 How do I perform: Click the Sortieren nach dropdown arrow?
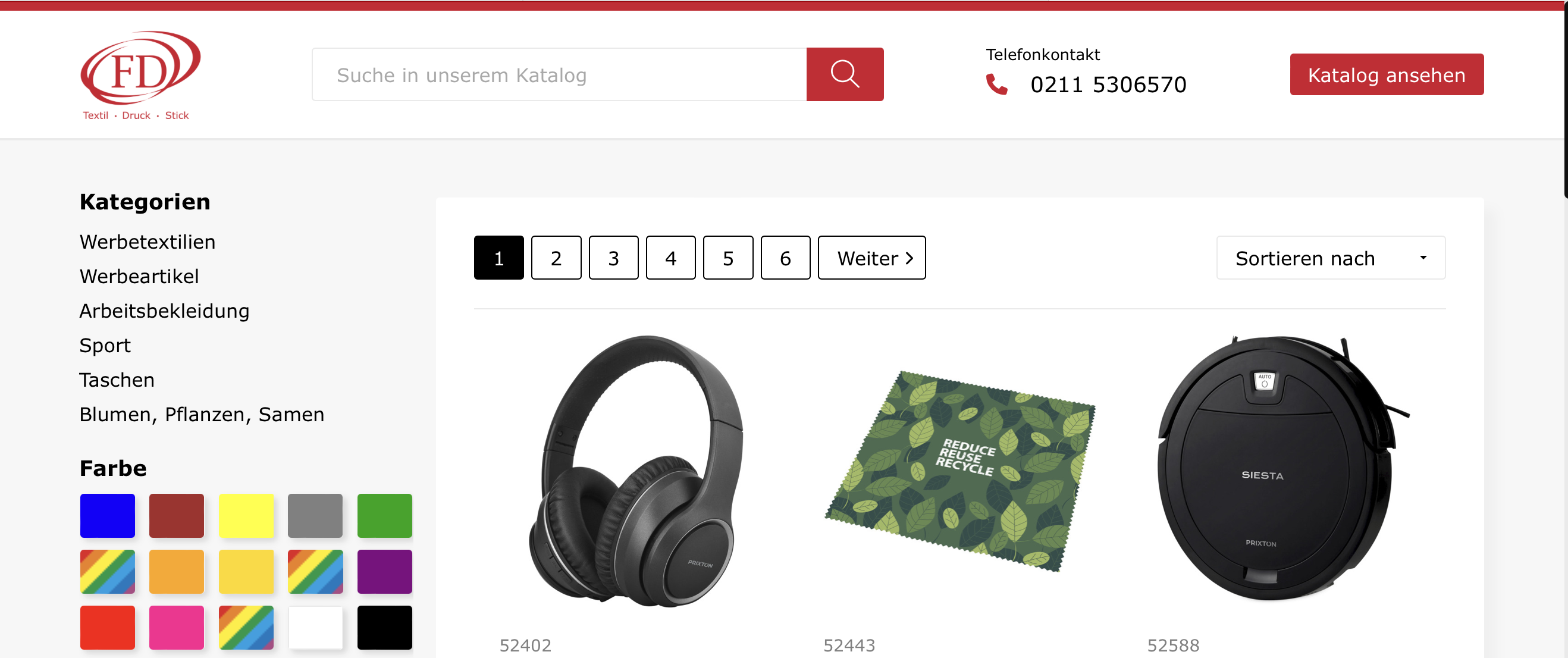coord(1422,258)
